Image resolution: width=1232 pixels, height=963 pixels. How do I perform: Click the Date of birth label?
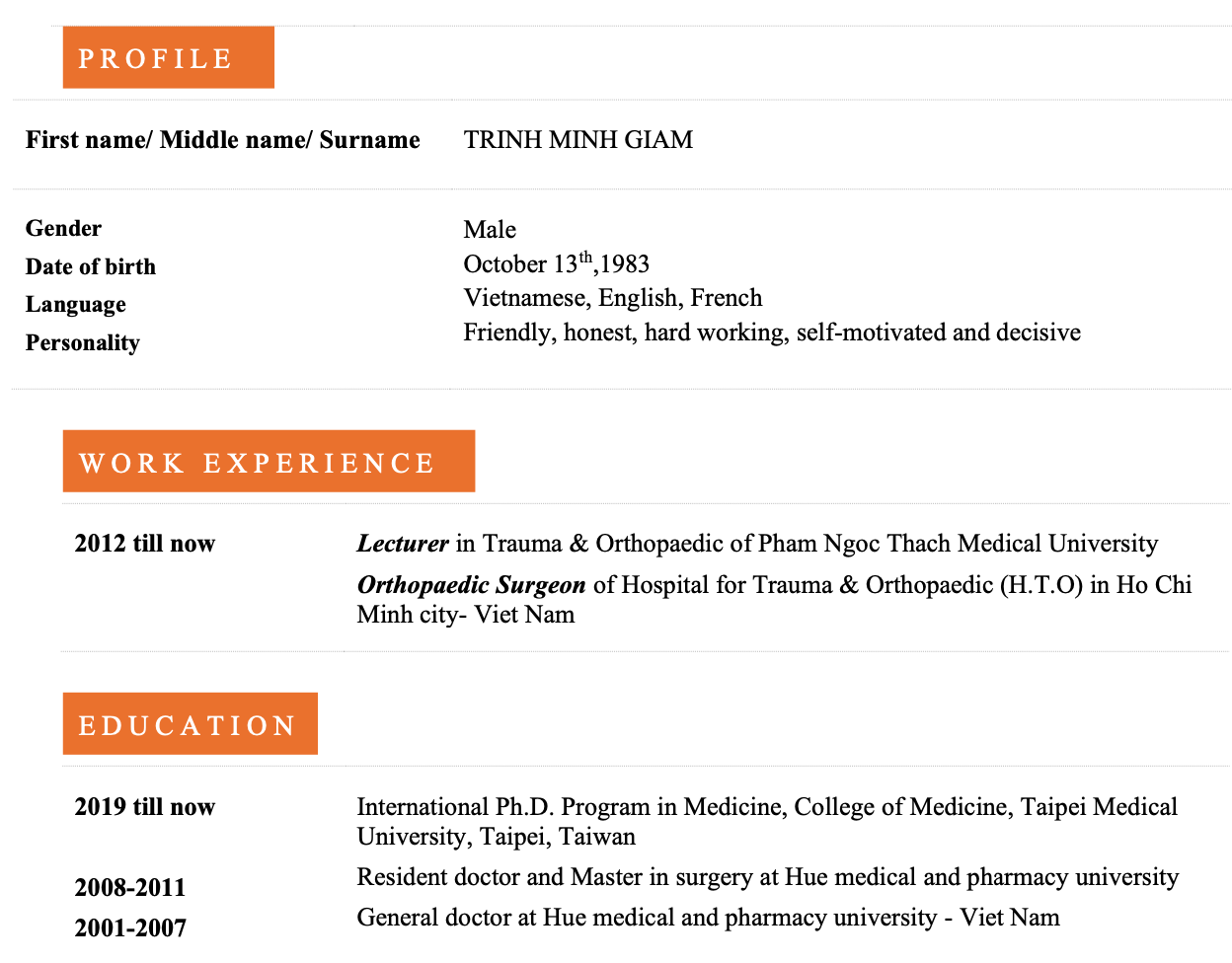(x=91, y=266)
